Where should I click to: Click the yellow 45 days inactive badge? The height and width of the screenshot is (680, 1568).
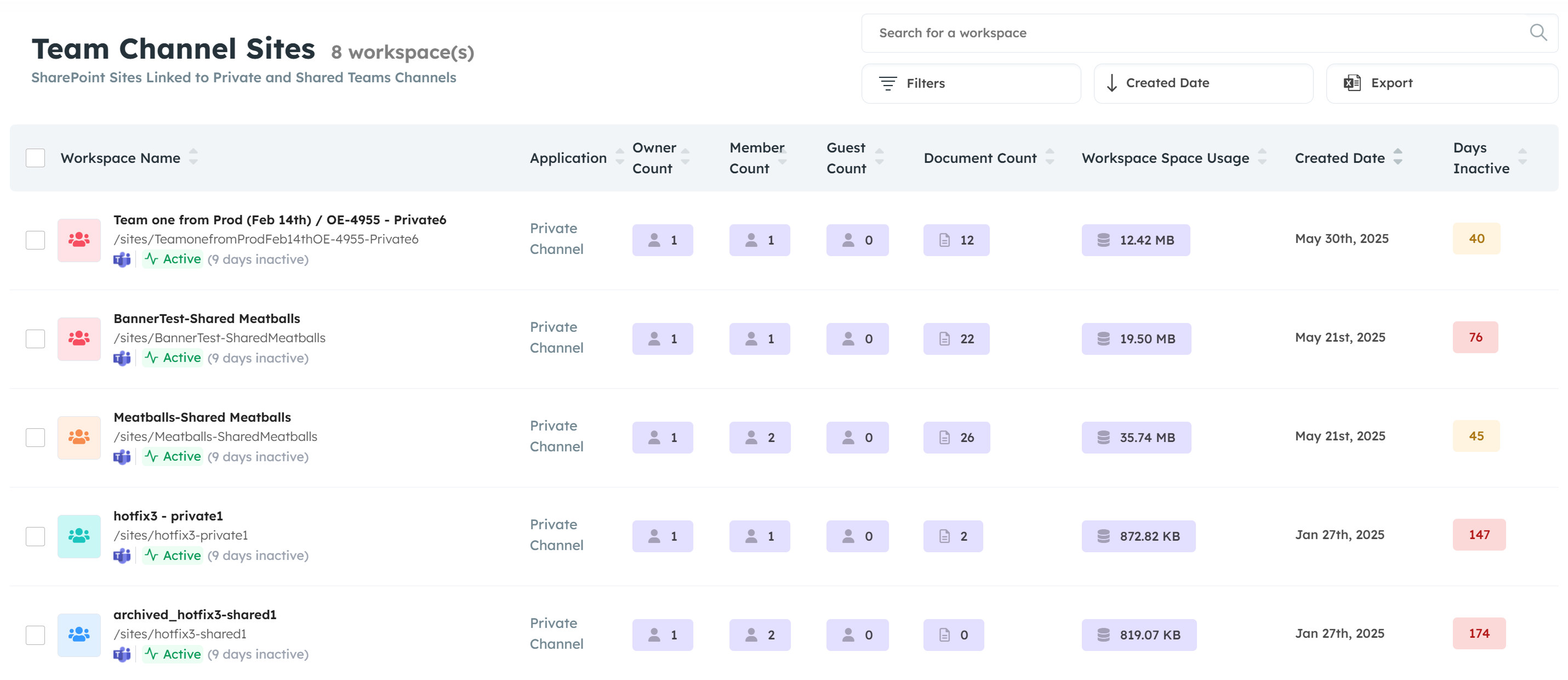point(1476,437)
